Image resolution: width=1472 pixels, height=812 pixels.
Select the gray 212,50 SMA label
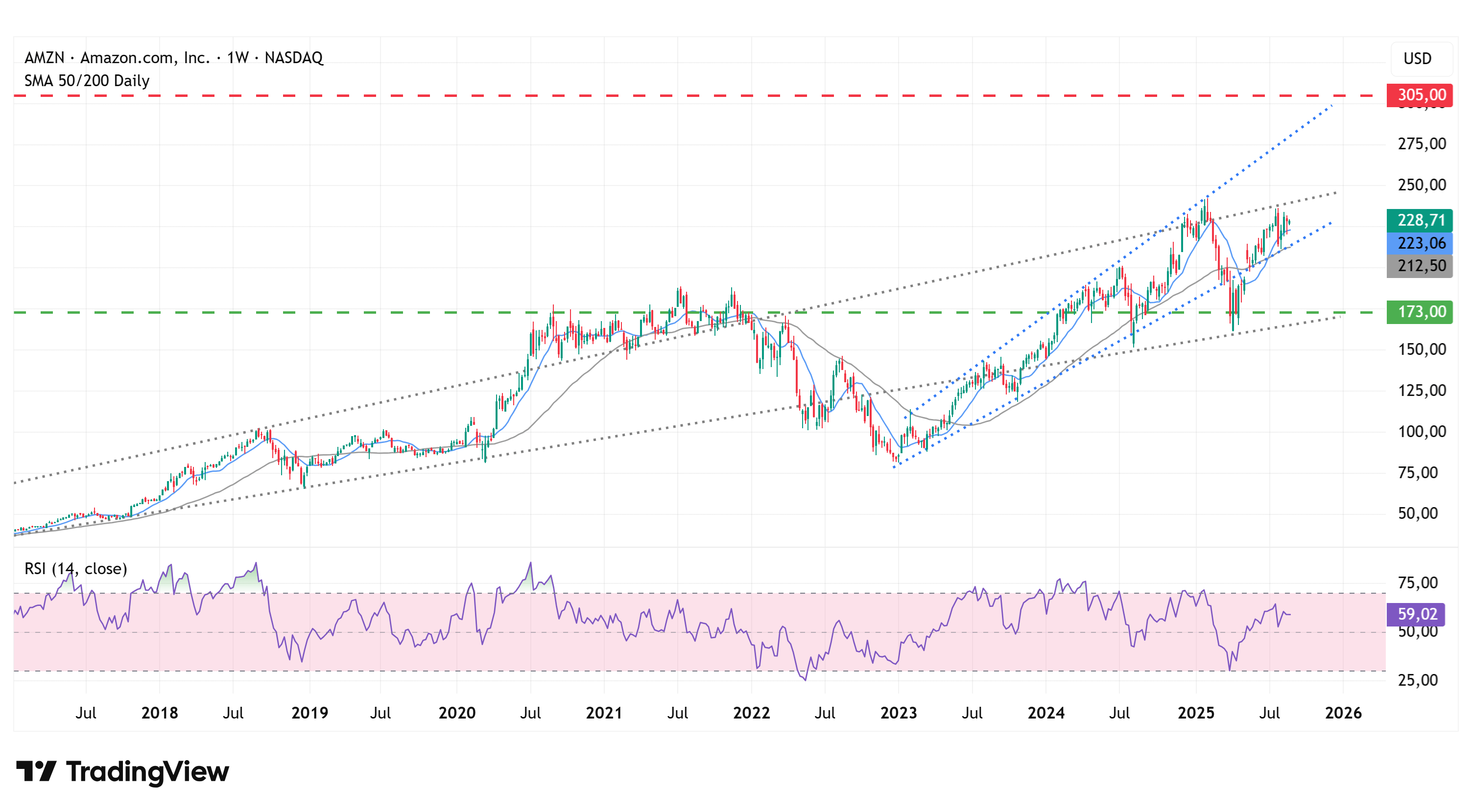coord(1419,266)
